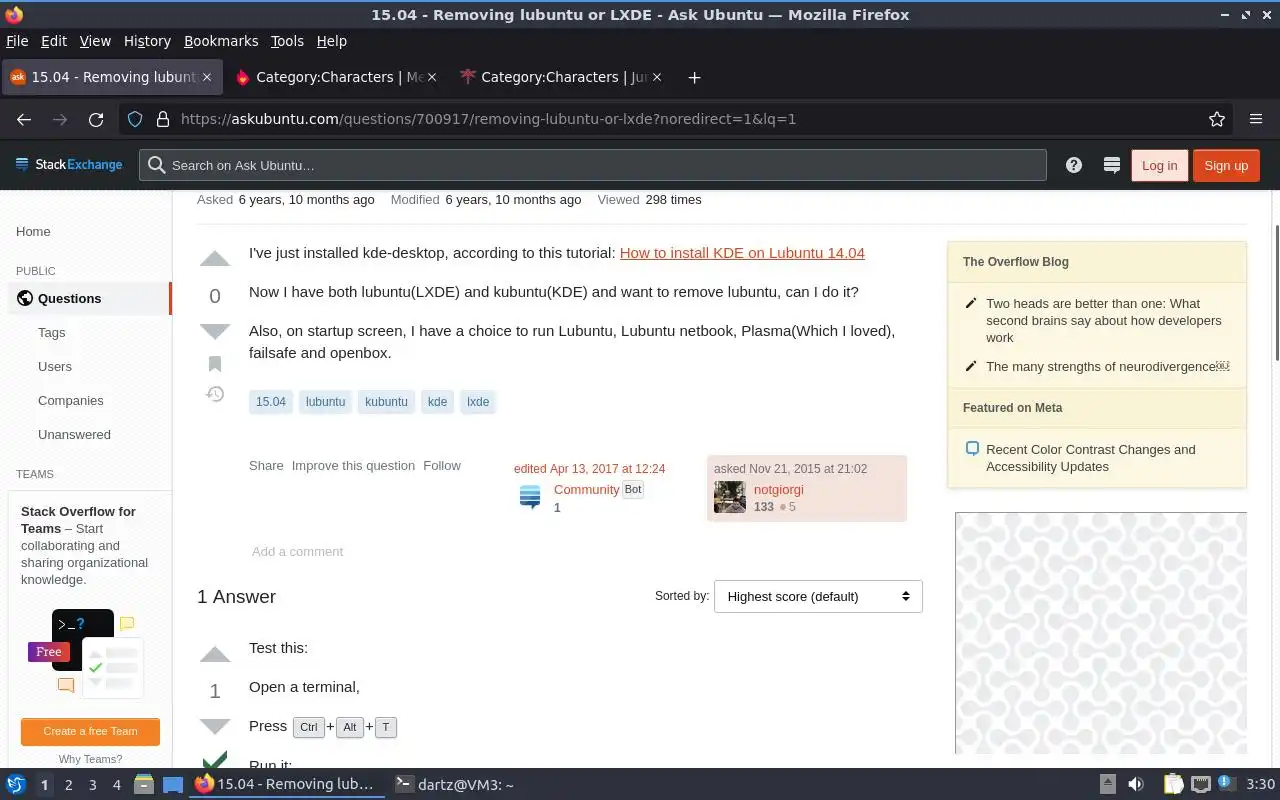Viewport: 1280px width, 800px height.
Task: View site security padlock information
Action: click(x=162, y=119)
